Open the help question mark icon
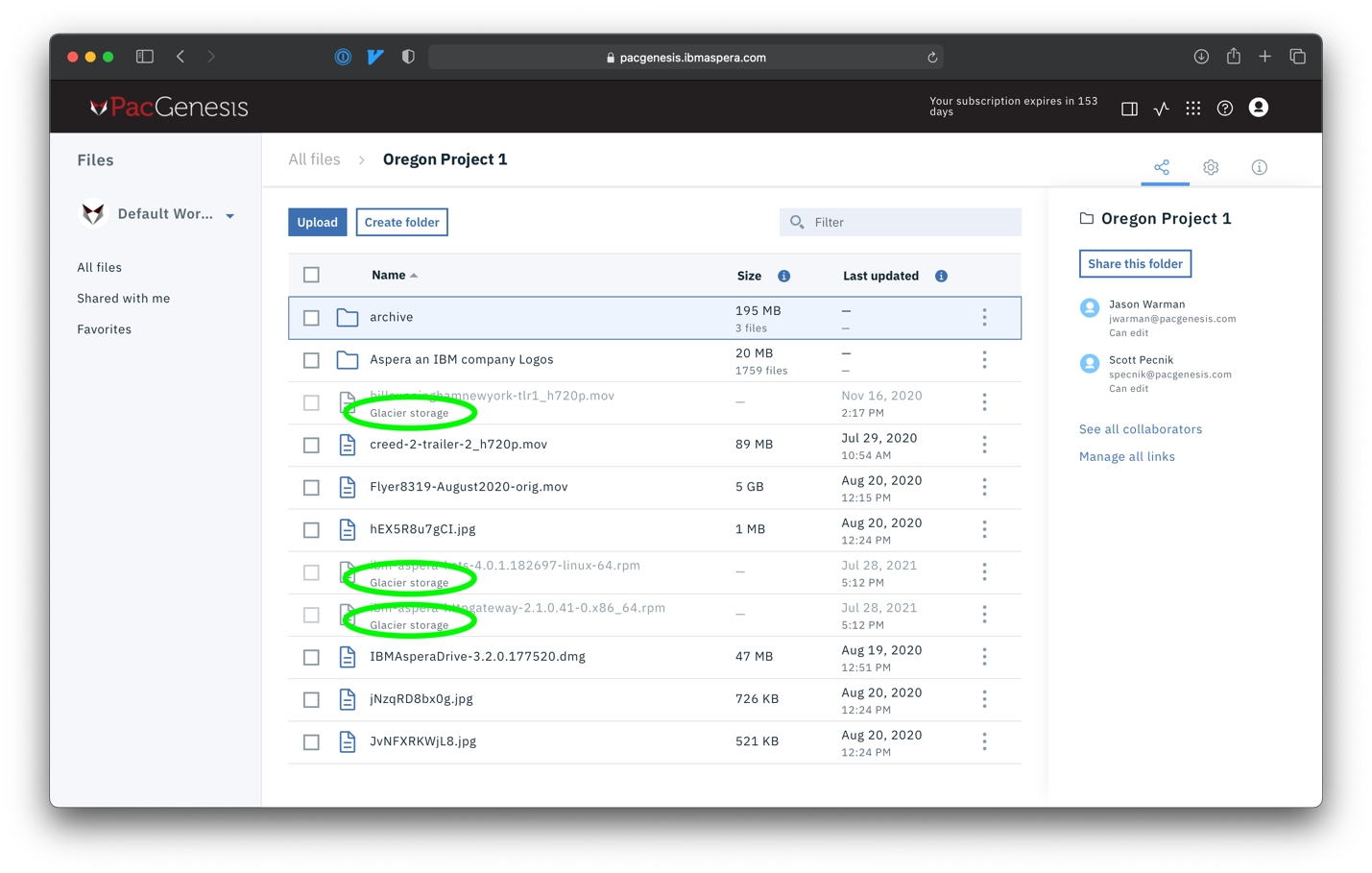 (x=1225, y=109)
